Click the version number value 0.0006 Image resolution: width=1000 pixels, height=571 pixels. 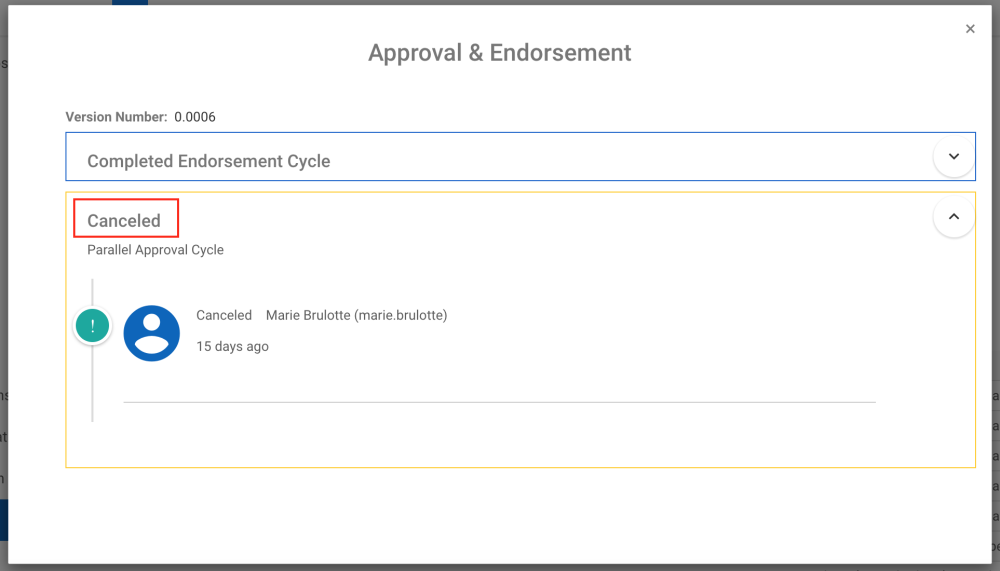pos(195,117)
